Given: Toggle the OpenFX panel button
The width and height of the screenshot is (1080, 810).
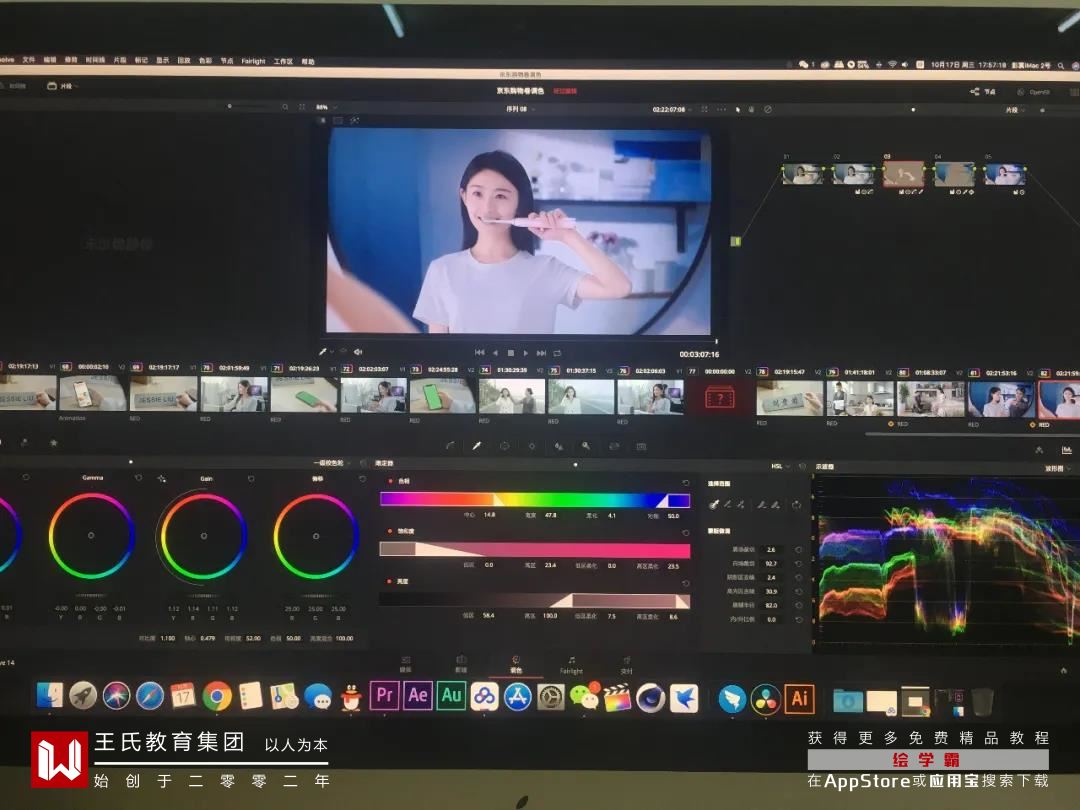Looking at the screenshot, I should pos(1033,92).
